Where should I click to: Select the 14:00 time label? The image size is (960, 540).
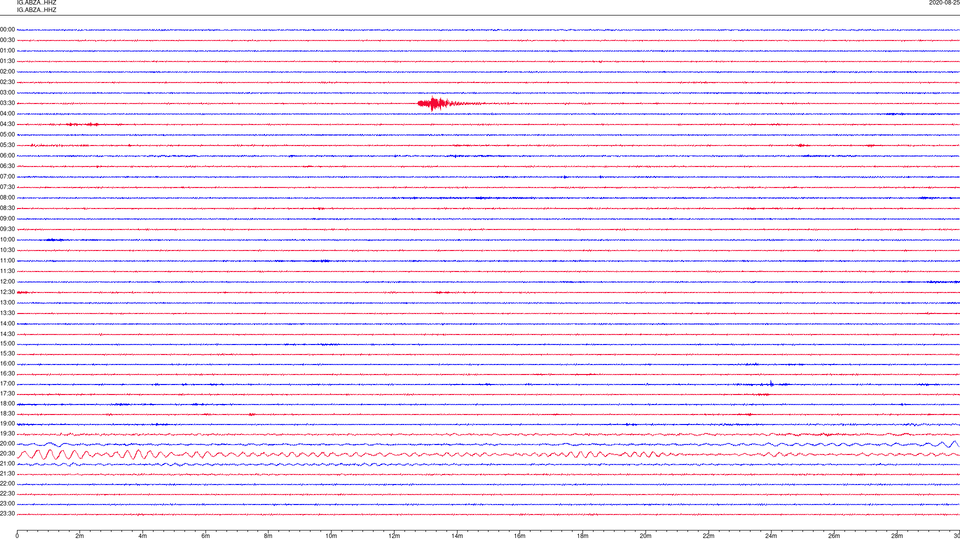[x=7, y=323]
